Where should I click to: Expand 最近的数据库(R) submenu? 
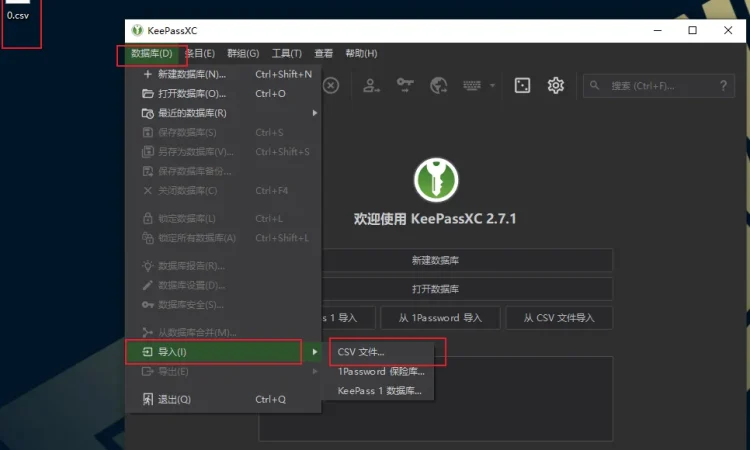click(x=223, y=113)
